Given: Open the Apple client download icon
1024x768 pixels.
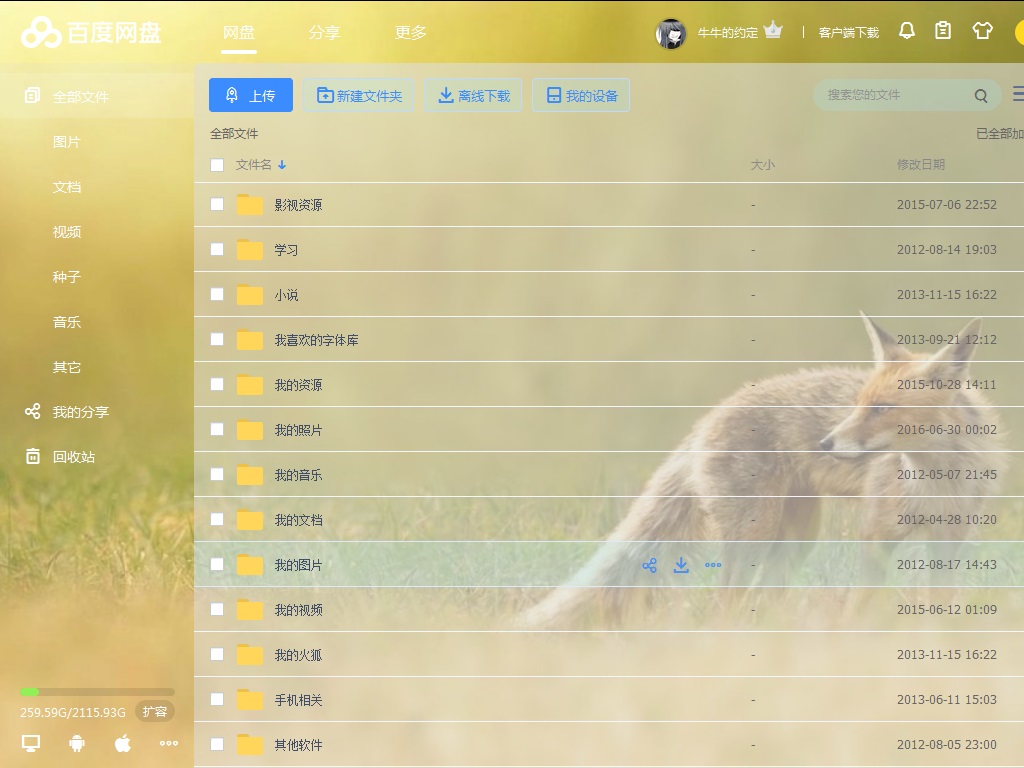Looking at the screenshot, I should click(x=122, y=743).
